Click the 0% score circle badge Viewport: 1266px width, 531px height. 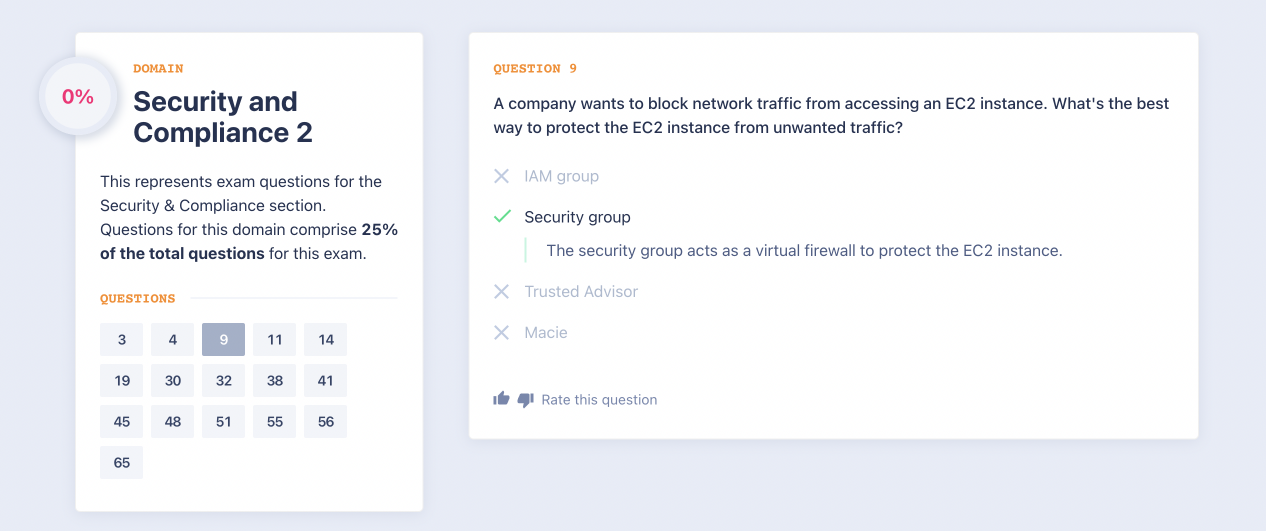tap(78, 97)
